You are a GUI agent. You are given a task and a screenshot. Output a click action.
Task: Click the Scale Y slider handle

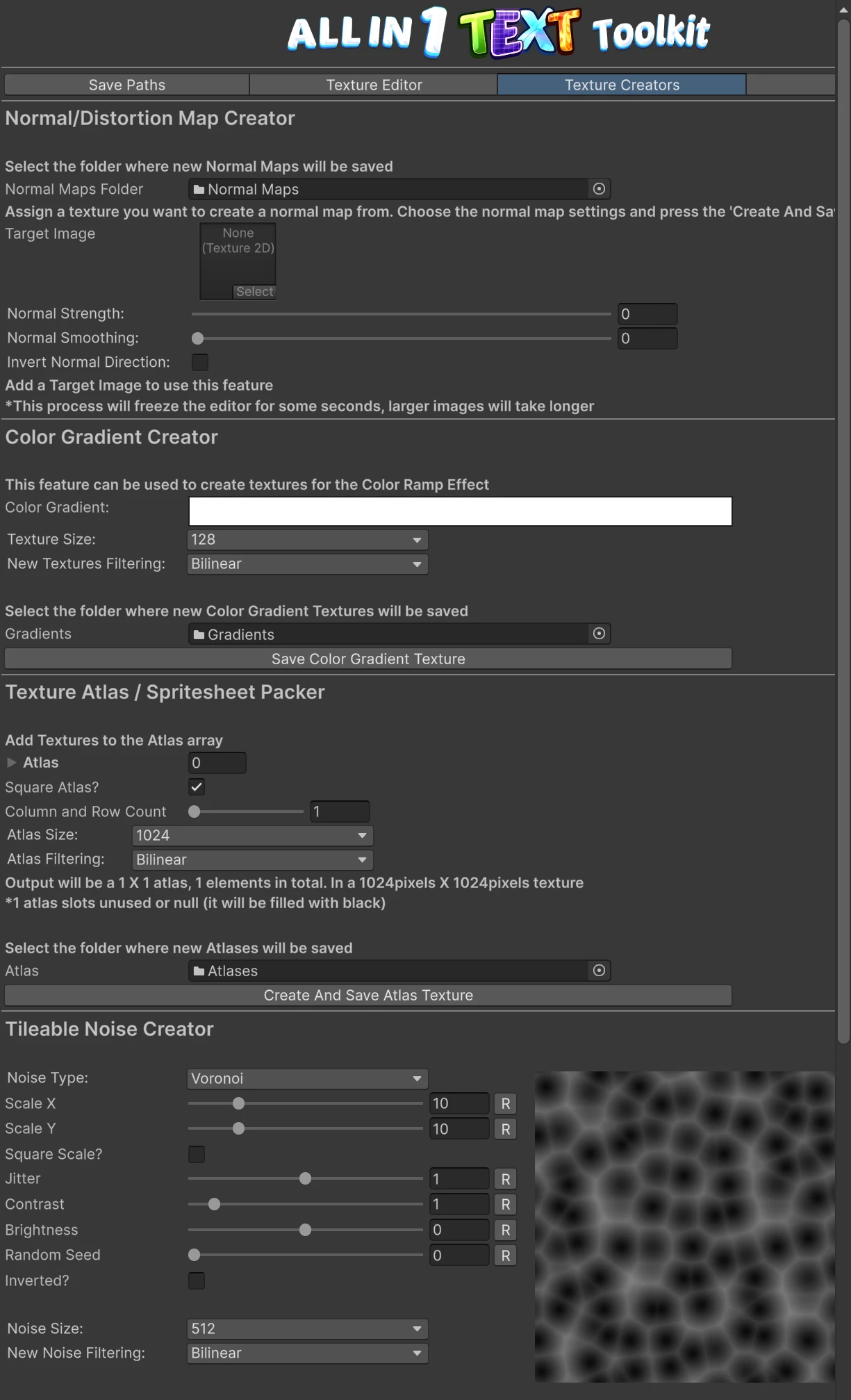[239, 1128]
